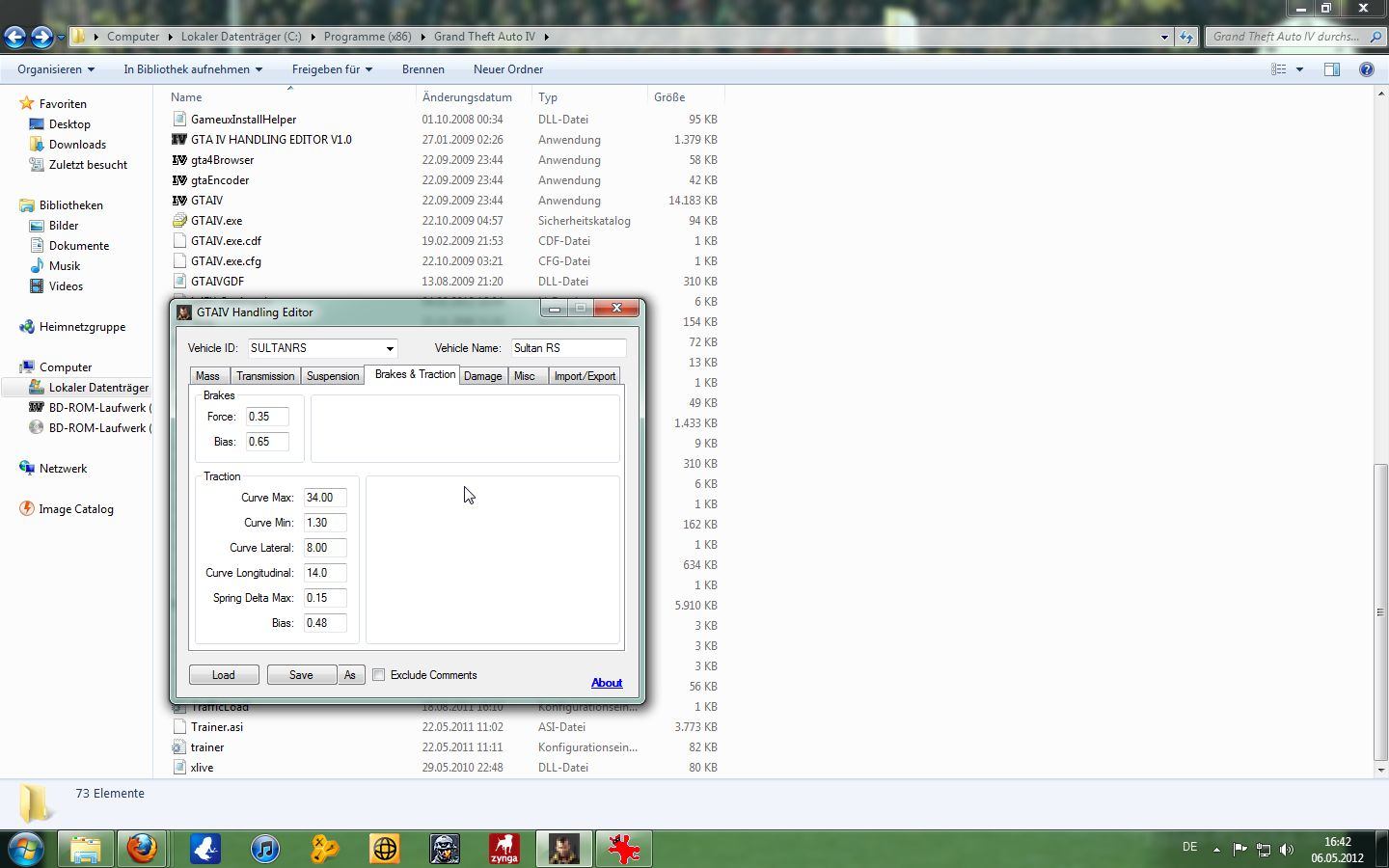Open the Musik library
Viewport: 1389px width, 868px height.
click(x=65, y=266)
